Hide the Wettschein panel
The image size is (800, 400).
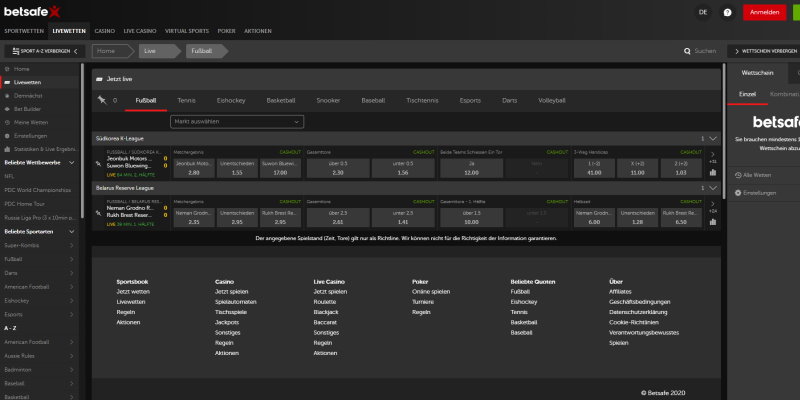766,51
